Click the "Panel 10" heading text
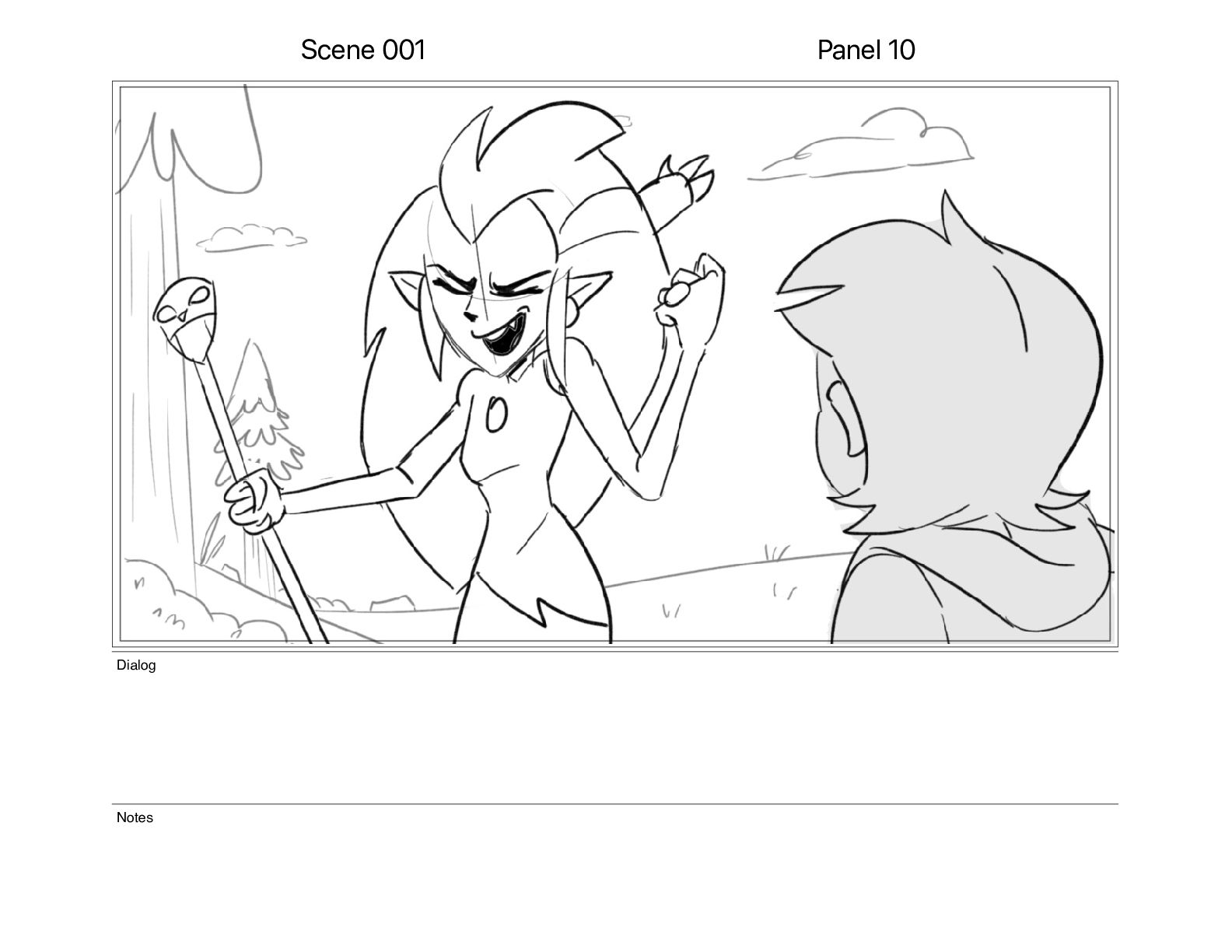This screenshot has height=952, width=1232. pos(866,50)
